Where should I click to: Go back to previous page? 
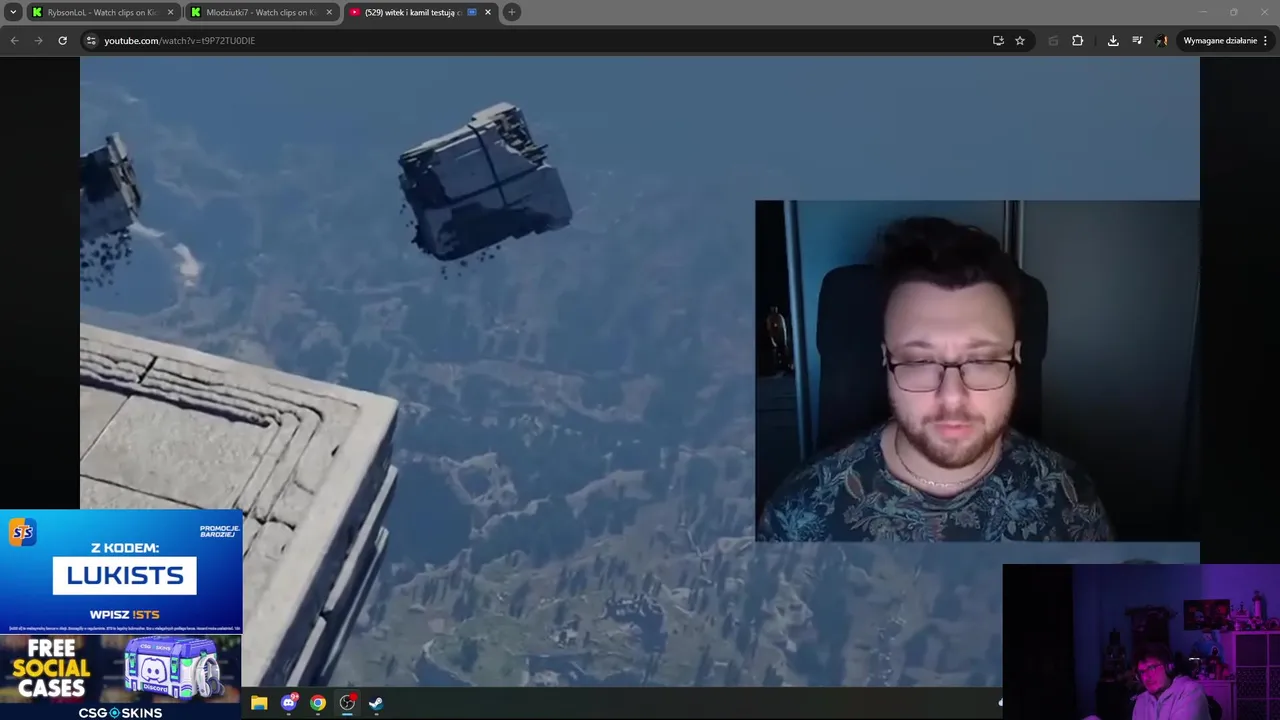point(14,40)
